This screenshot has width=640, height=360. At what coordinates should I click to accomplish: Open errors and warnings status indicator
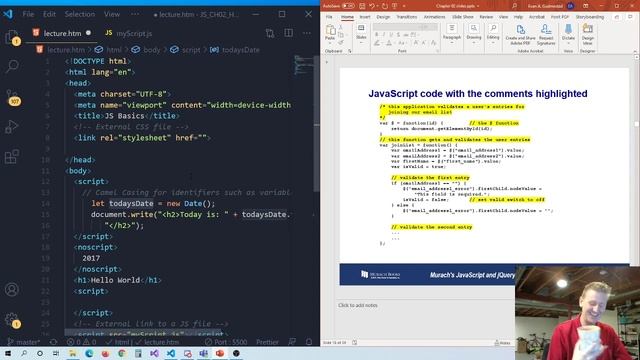pyautogui.click(x=81, y=342)
